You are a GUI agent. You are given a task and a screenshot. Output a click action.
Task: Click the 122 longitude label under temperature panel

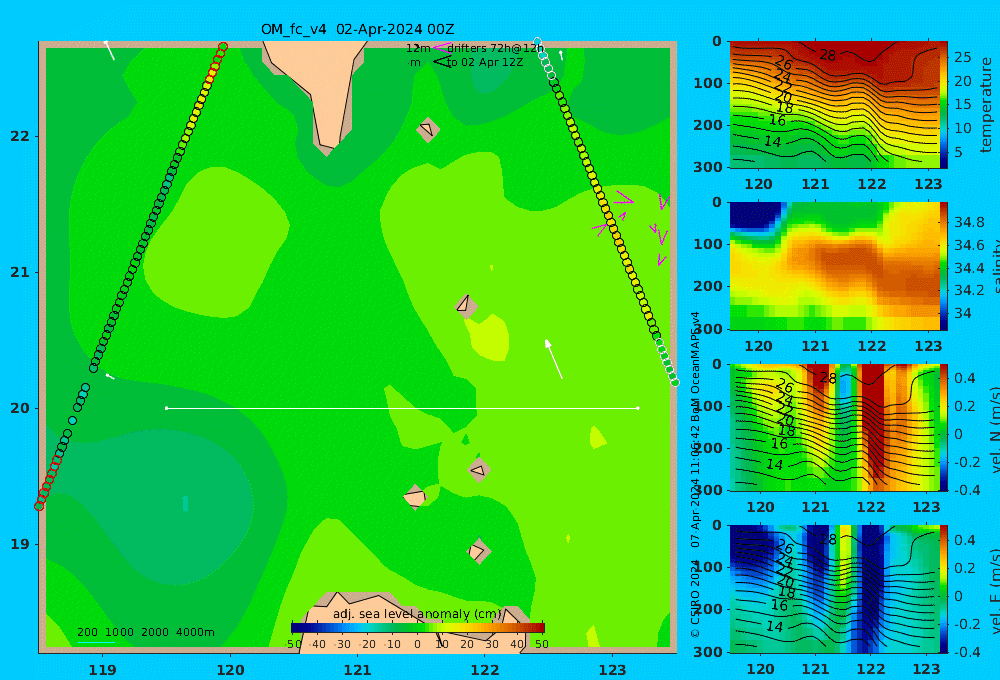pyautogui.click(x=871, y=184)
